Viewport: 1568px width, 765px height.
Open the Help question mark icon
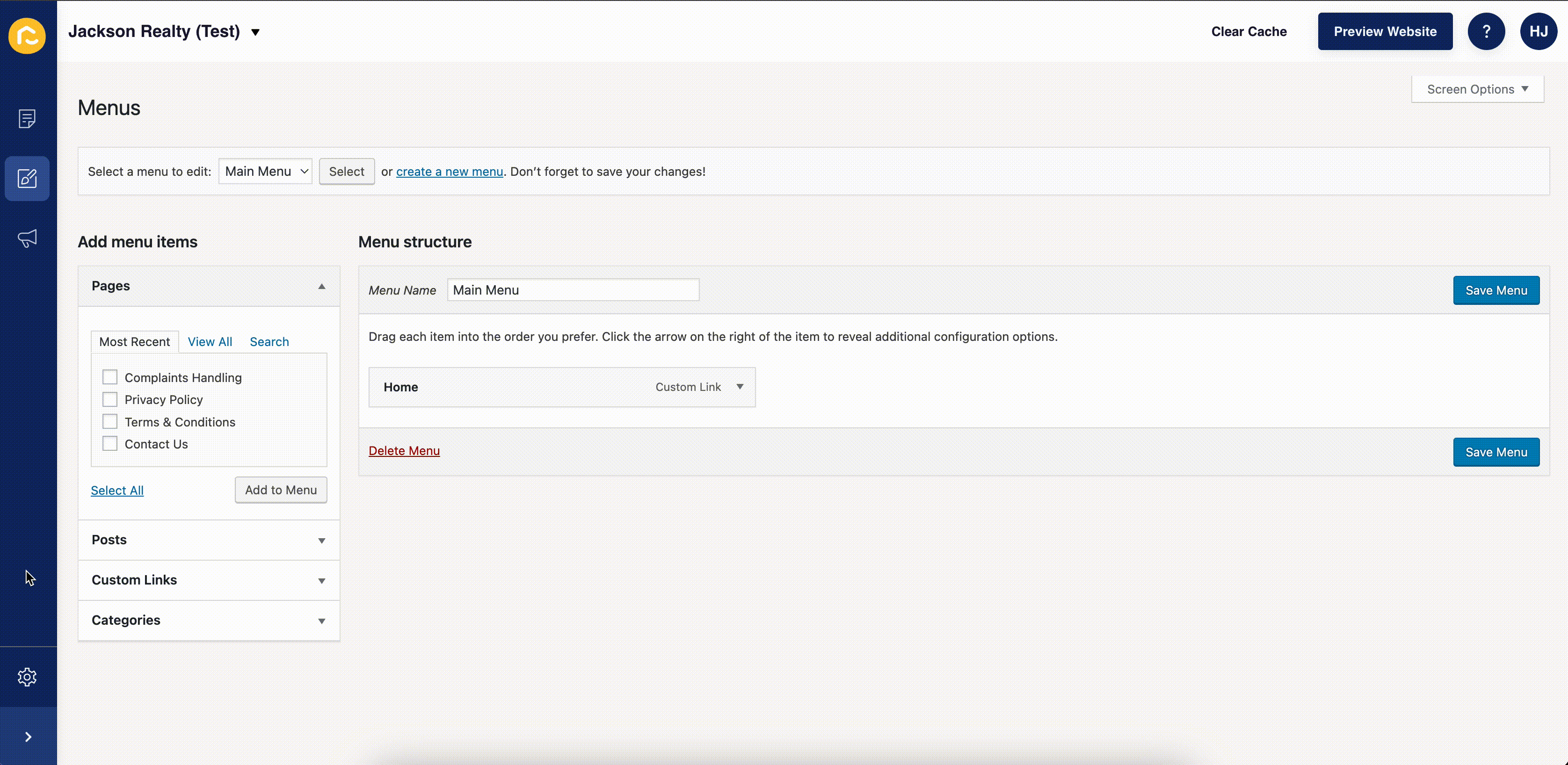click(x=1487, y=31)
